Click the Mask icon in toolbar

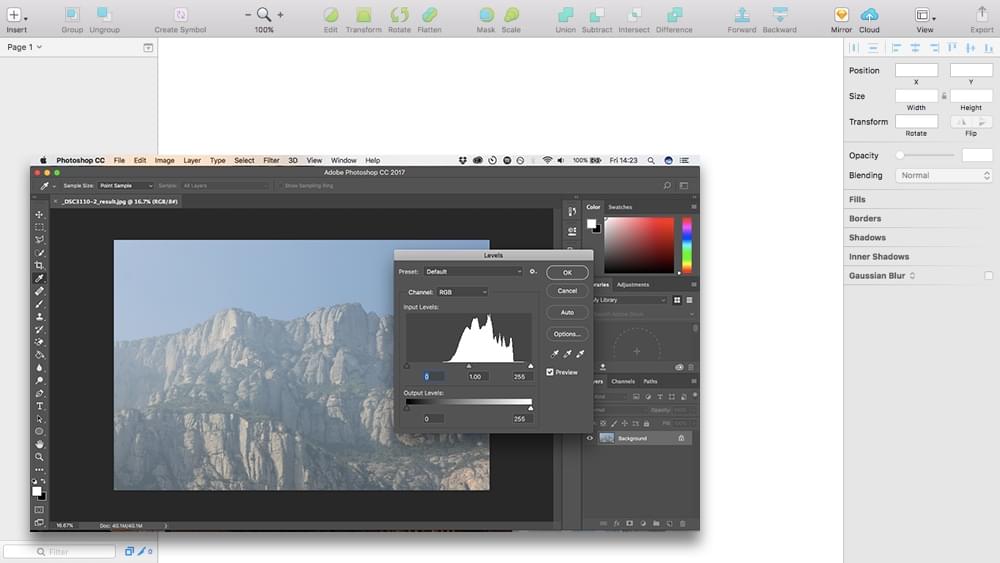[486, 15]
